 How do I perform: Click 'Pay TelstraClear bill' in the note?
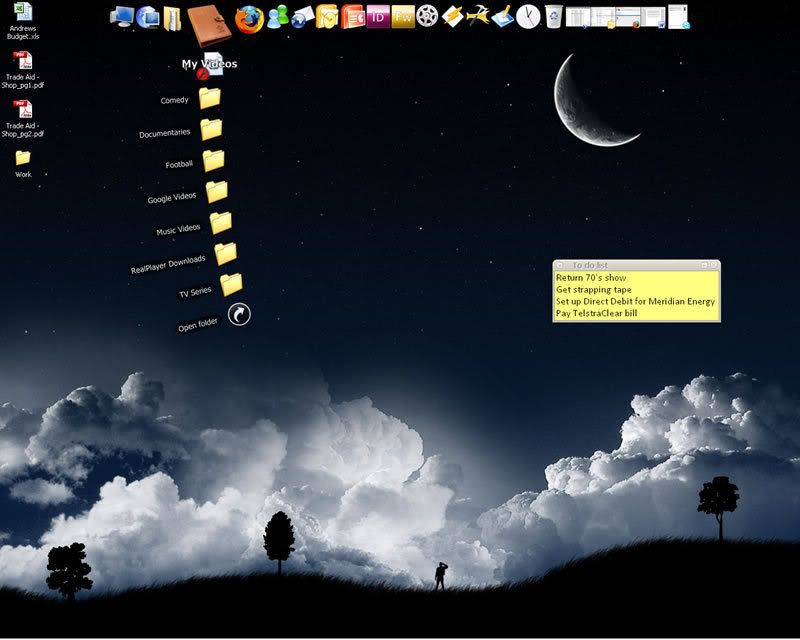[596, 313]
